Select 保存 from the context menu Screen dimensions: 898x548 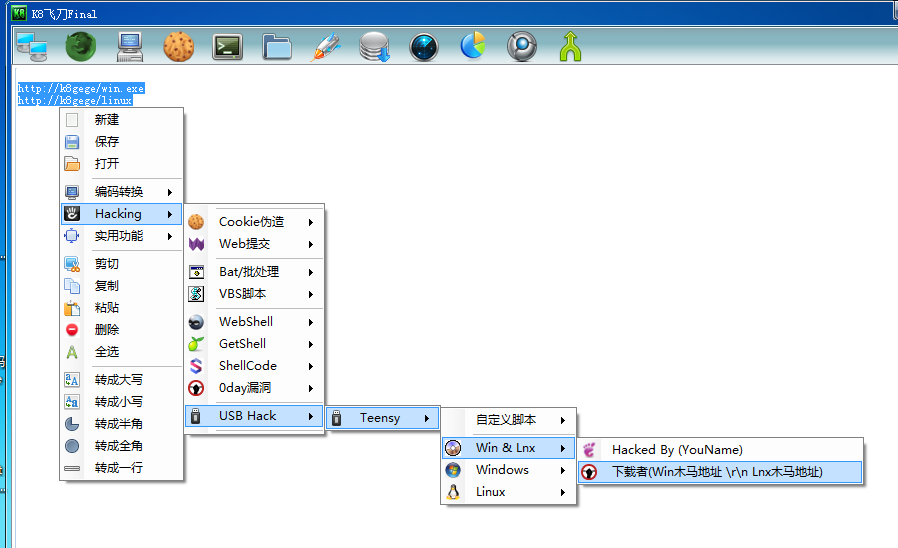pos(107,142)
